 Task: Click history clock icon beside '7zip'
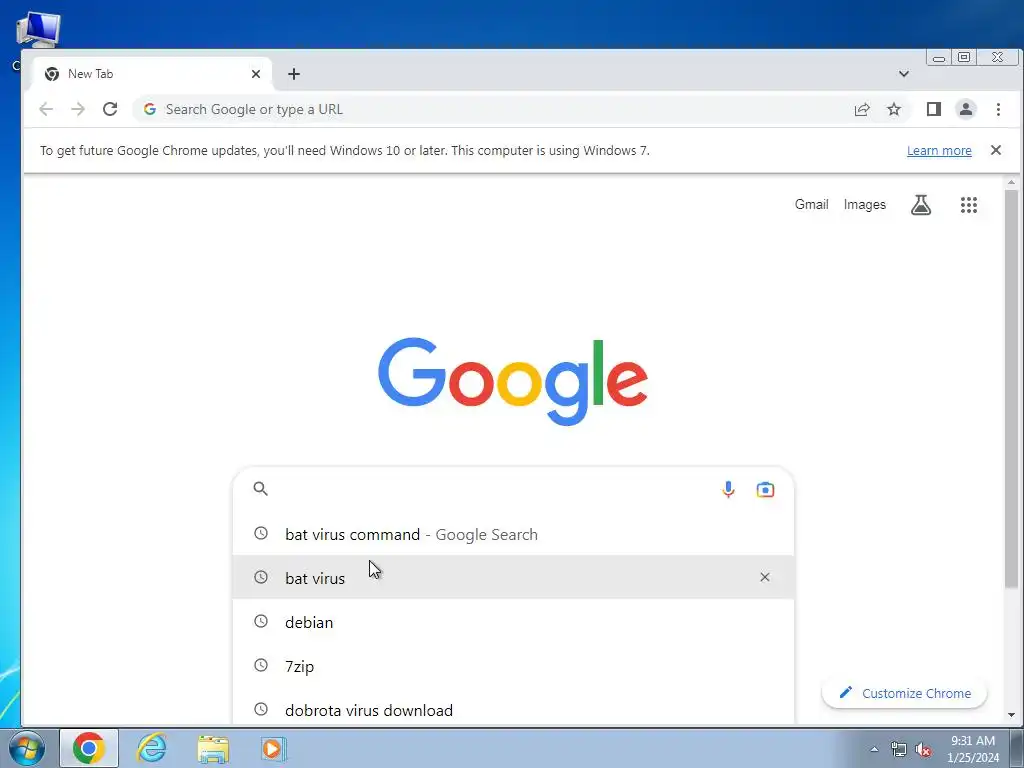click(261, 665)
